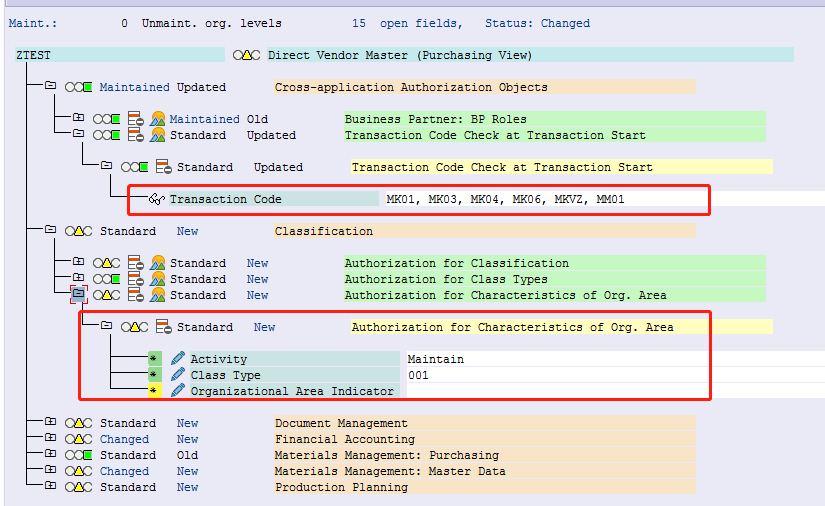Viewport: 825px width, 506px height.
Task: Click pencil icon for Organizational Area Indicator
Action: [178, 390]
